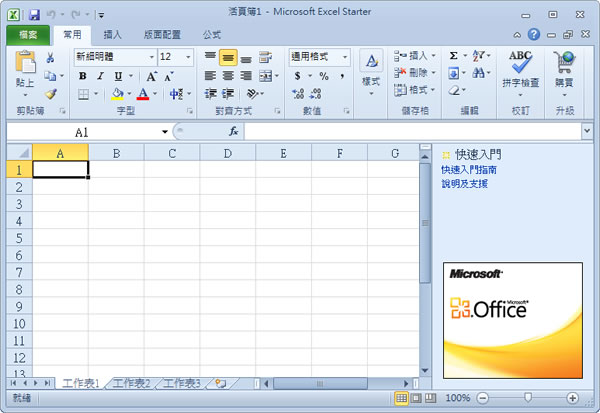Click the Paste clipboard icon
This screenshot has height=413, width=600.
coord(25,62)
